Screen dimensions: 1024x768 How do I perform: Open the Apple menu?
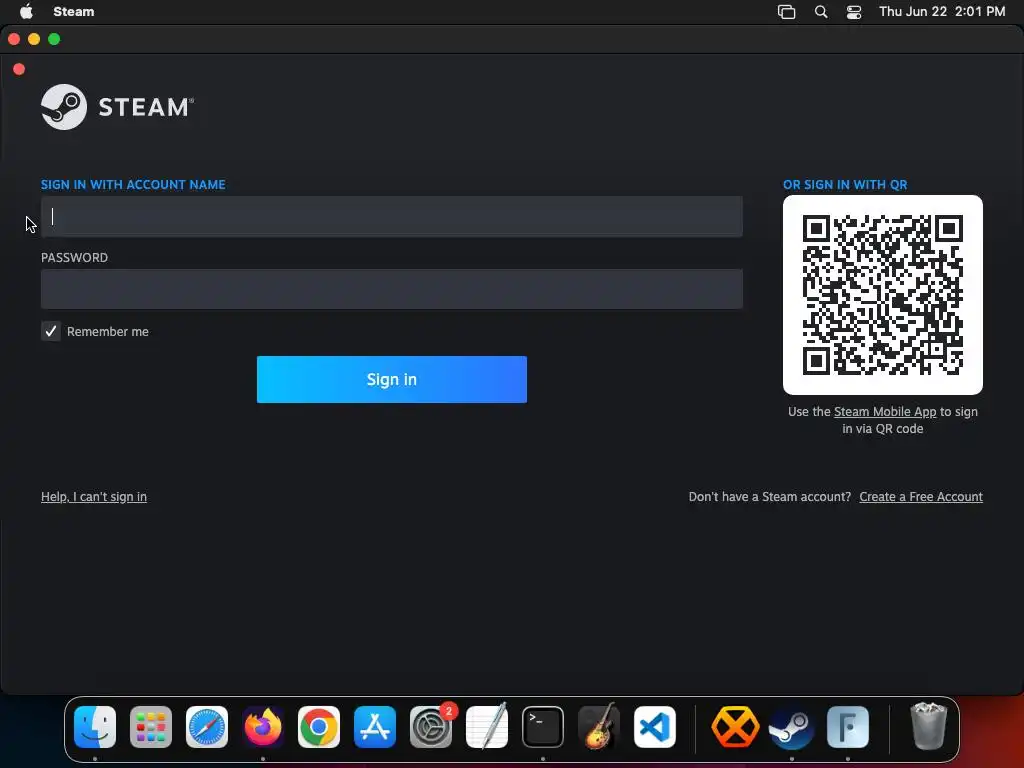click(26, 12)
